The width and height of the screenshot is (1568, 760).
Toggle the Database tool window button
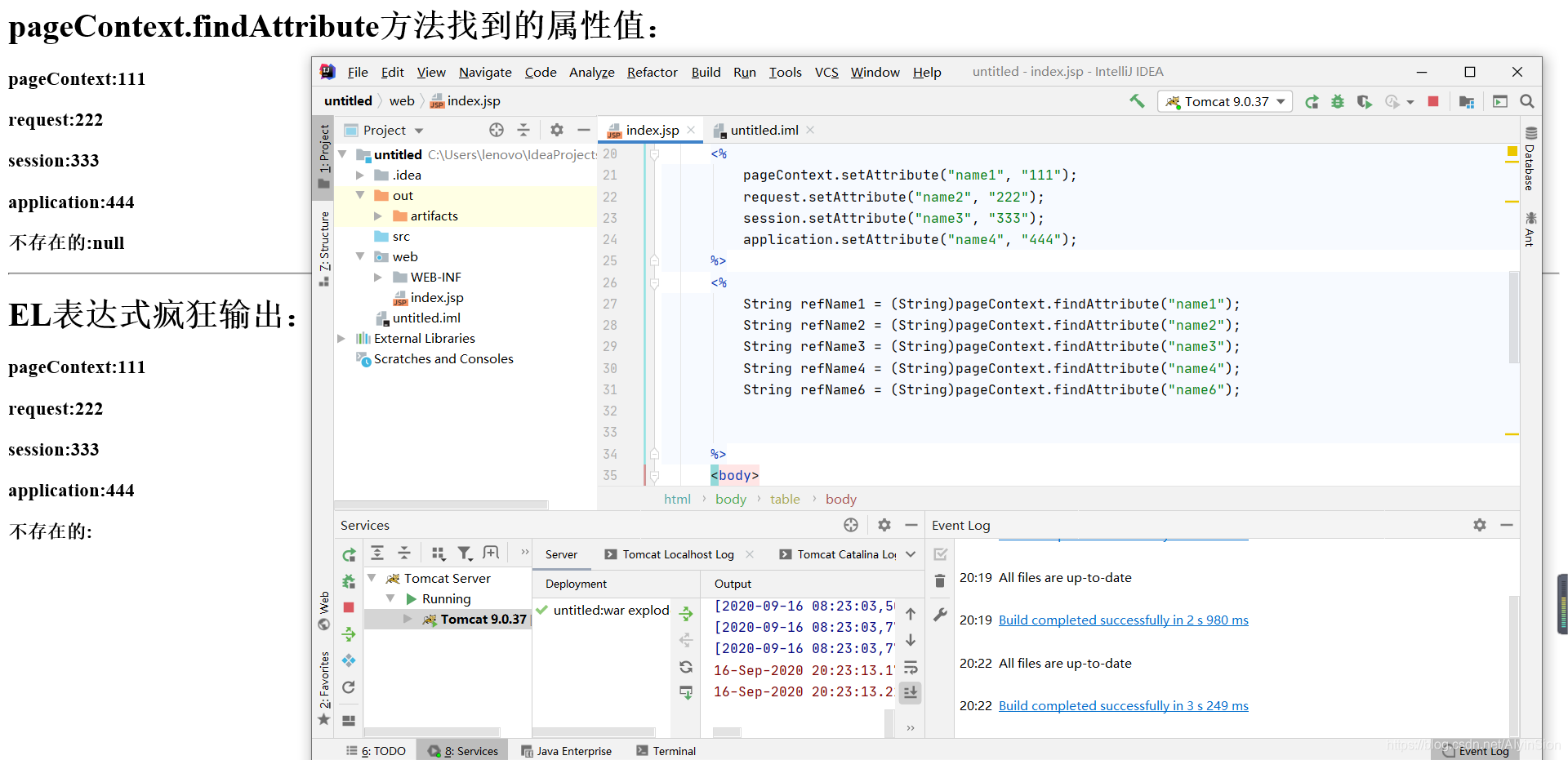point(1530,159)
